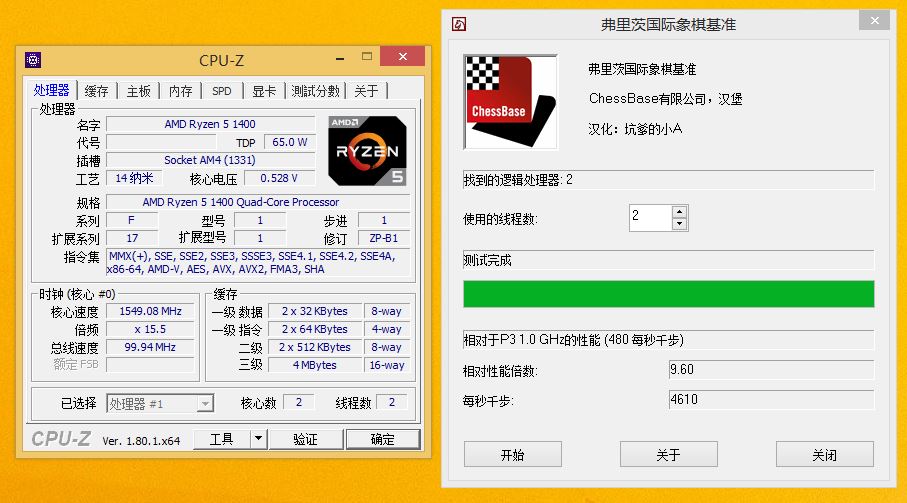Switch to the 缓存 tab in CPU-Z
The height and width of the screenshot is (503, 907).
click(96, 91)
